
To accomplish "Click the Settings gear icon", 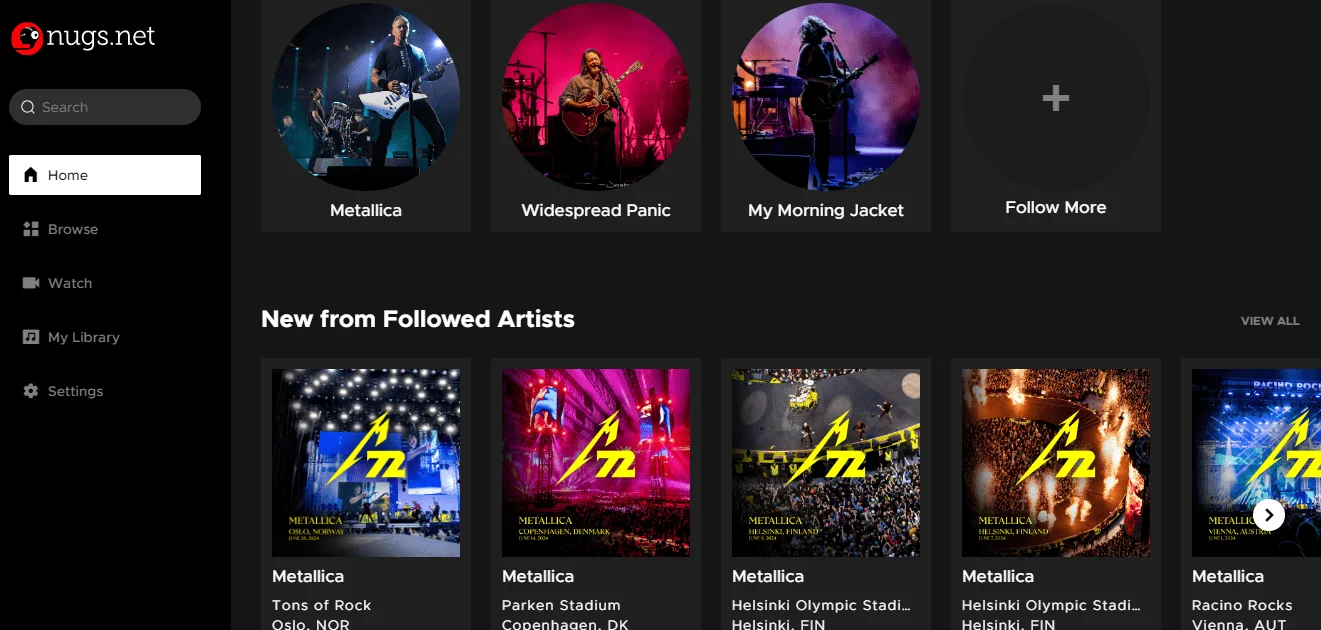I will coord(30,391).
